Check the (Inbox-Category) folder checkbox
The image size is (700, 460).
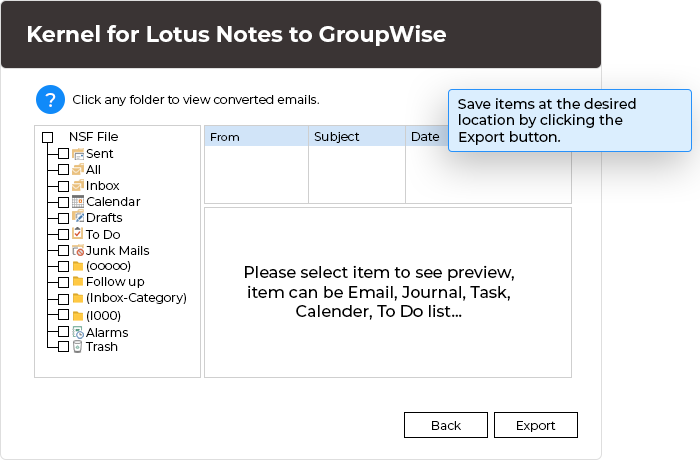coord(63,298)
